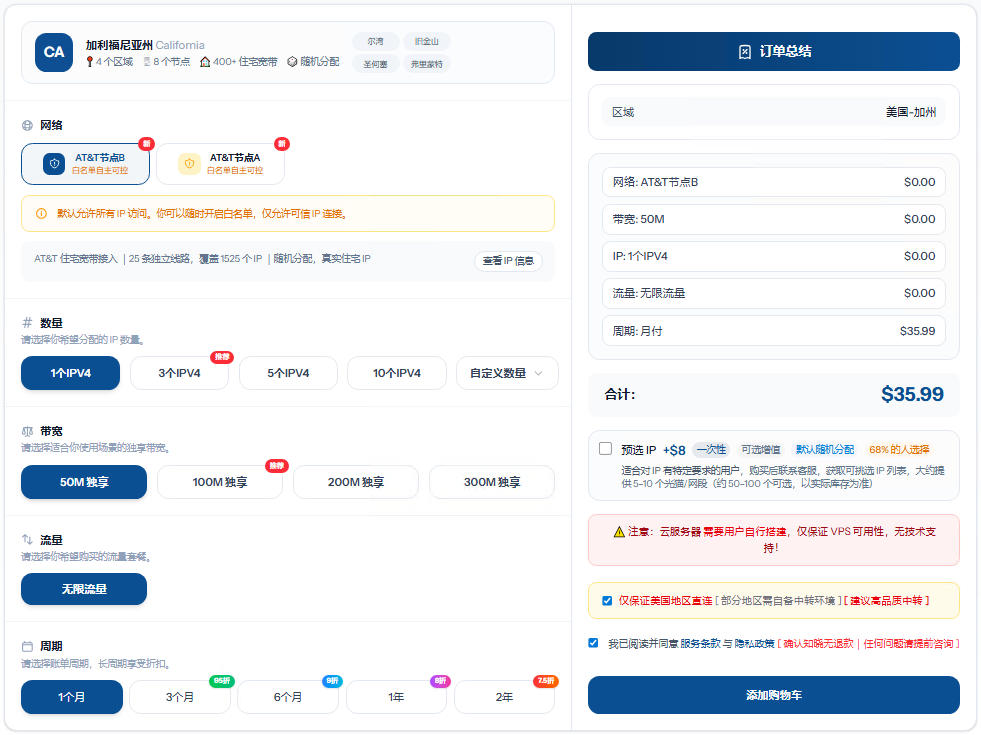Image resolution: width=981 pixels, height=735 pixels.
Task: Enable the 预选 IP +$8 checkbox
Action: [x=605, y=449]
